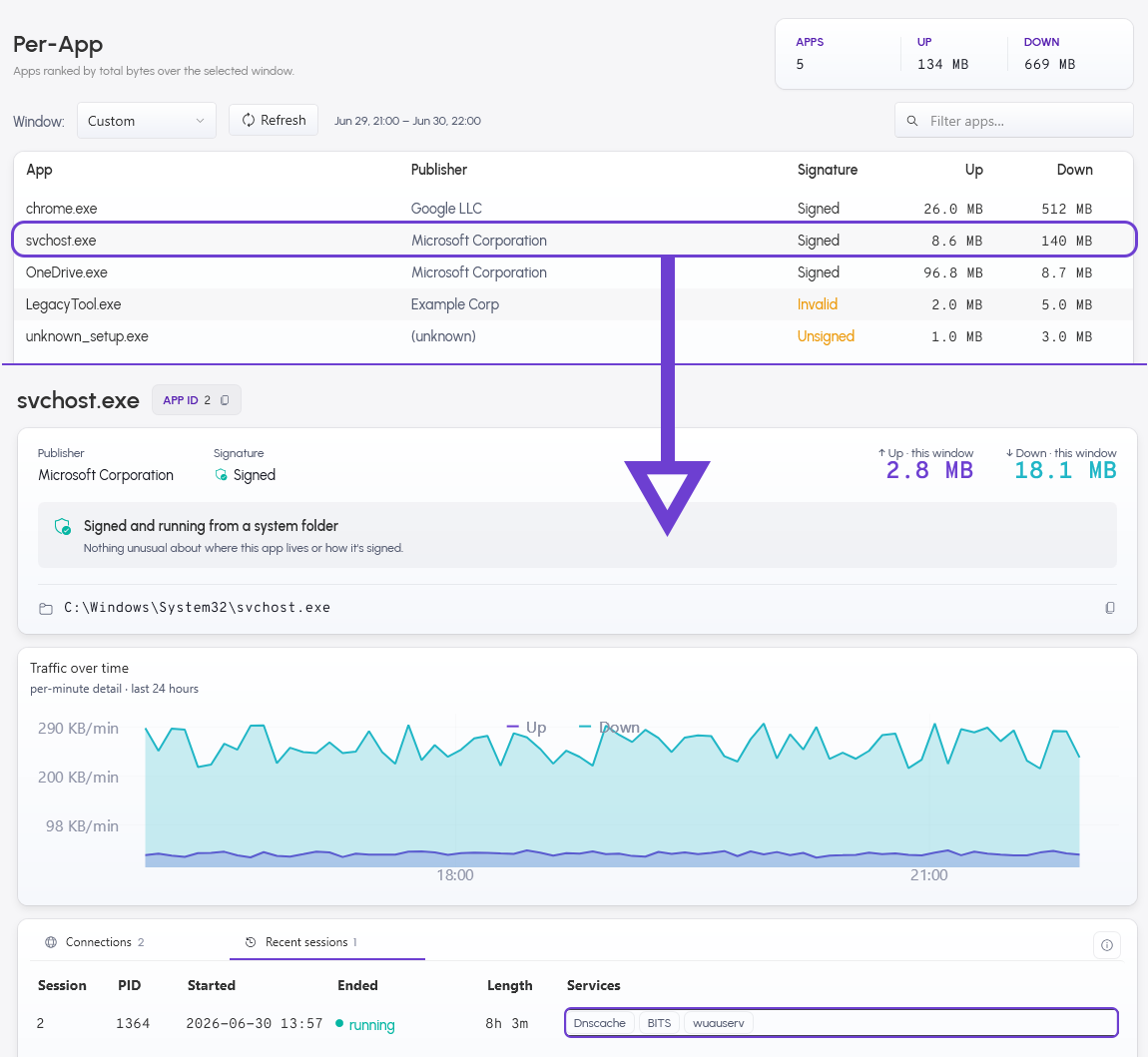Click the BITS service chip
Viewport: 1148px width, 1057px height.
[x=659, y=1023]
